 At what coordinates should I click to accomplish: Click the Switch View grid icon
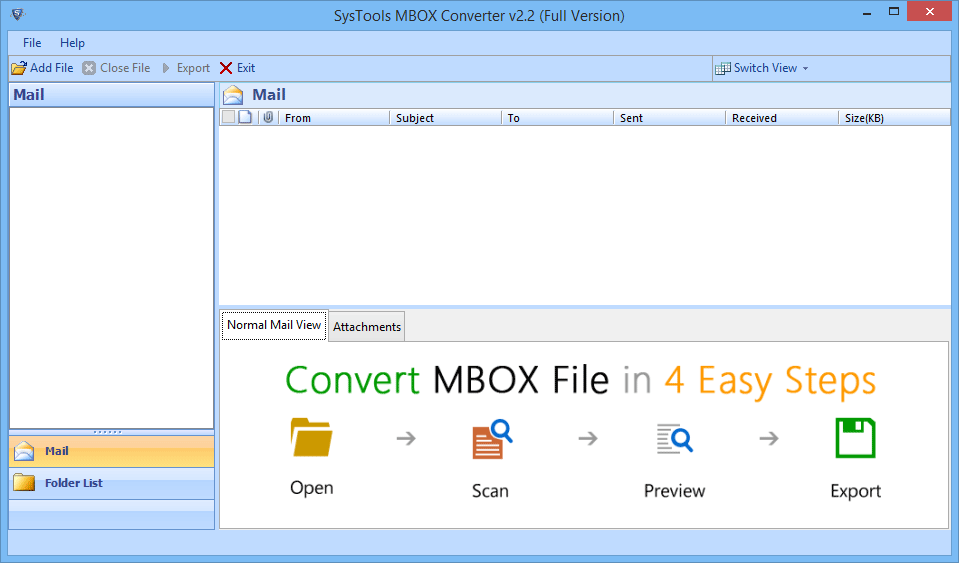click(723, 68)
